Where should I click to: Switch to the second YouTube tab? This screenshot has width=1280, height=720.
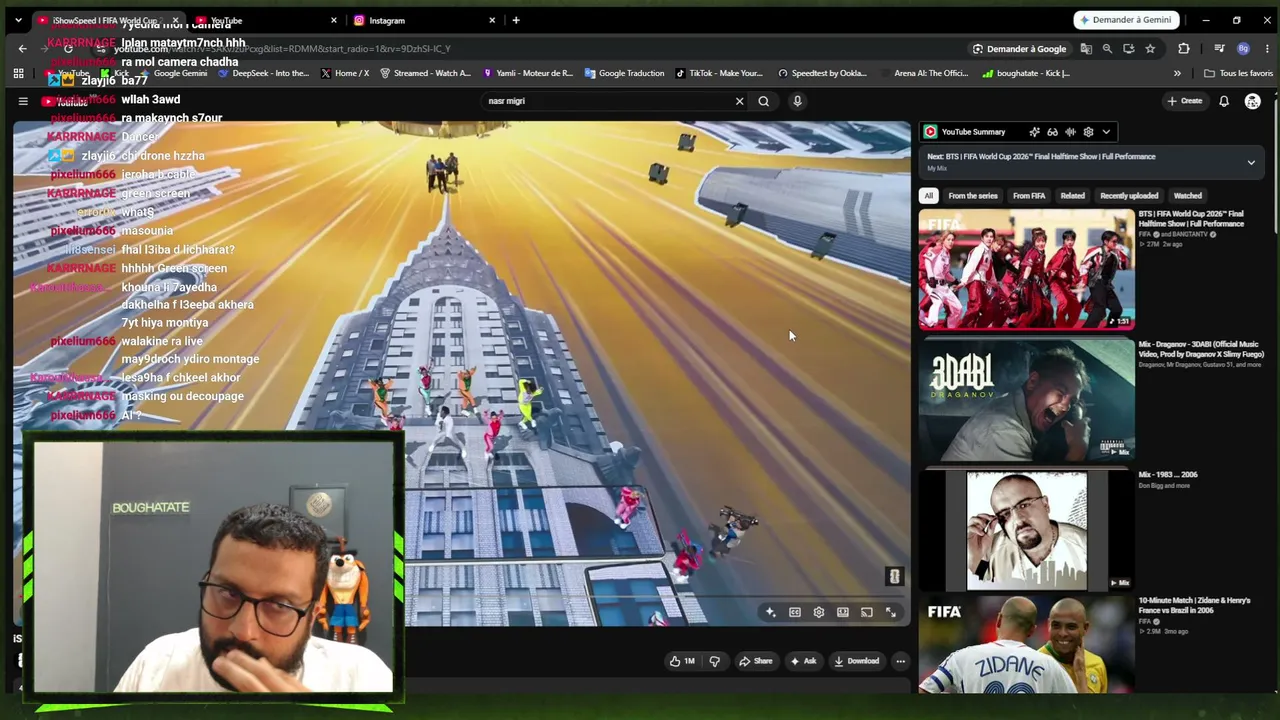[x=265, y=20]
